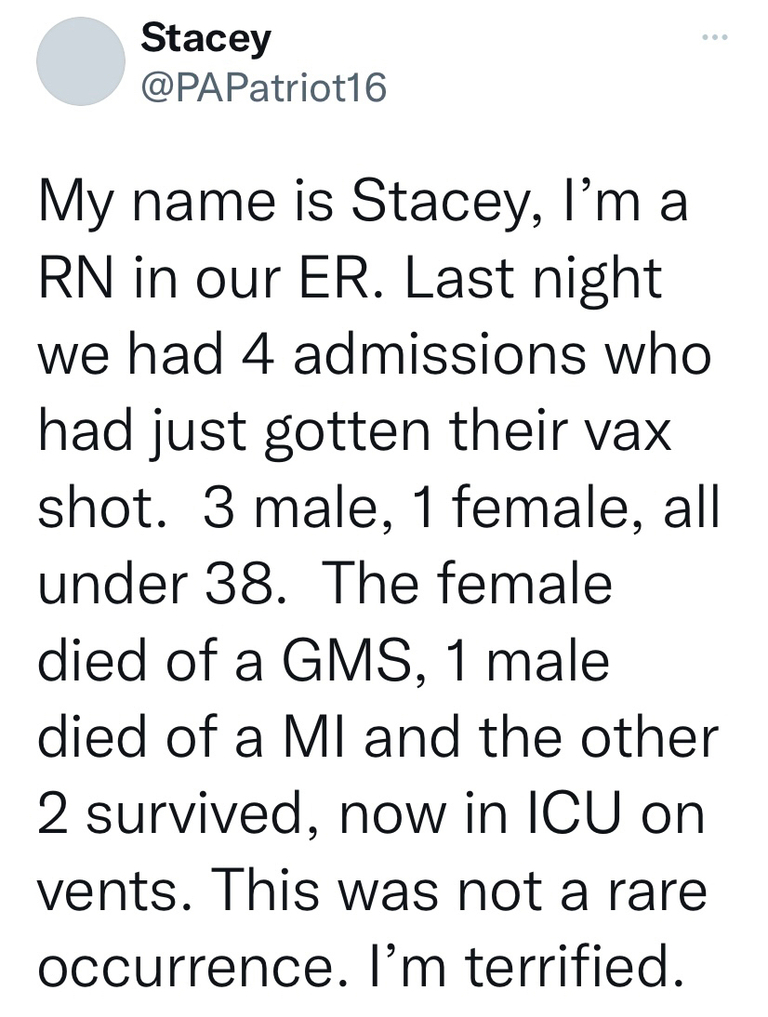
Task: Visit the @PAPatriot16 handle profile
Action: (264, 88)
